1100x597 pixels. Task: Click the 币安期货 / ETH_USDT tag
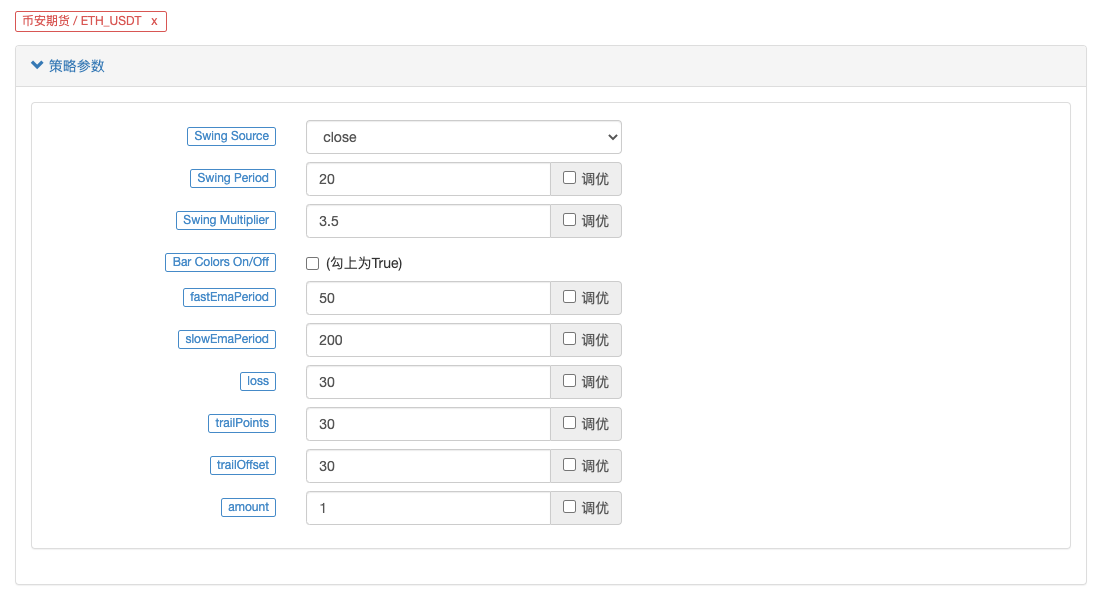click(82, 21)
